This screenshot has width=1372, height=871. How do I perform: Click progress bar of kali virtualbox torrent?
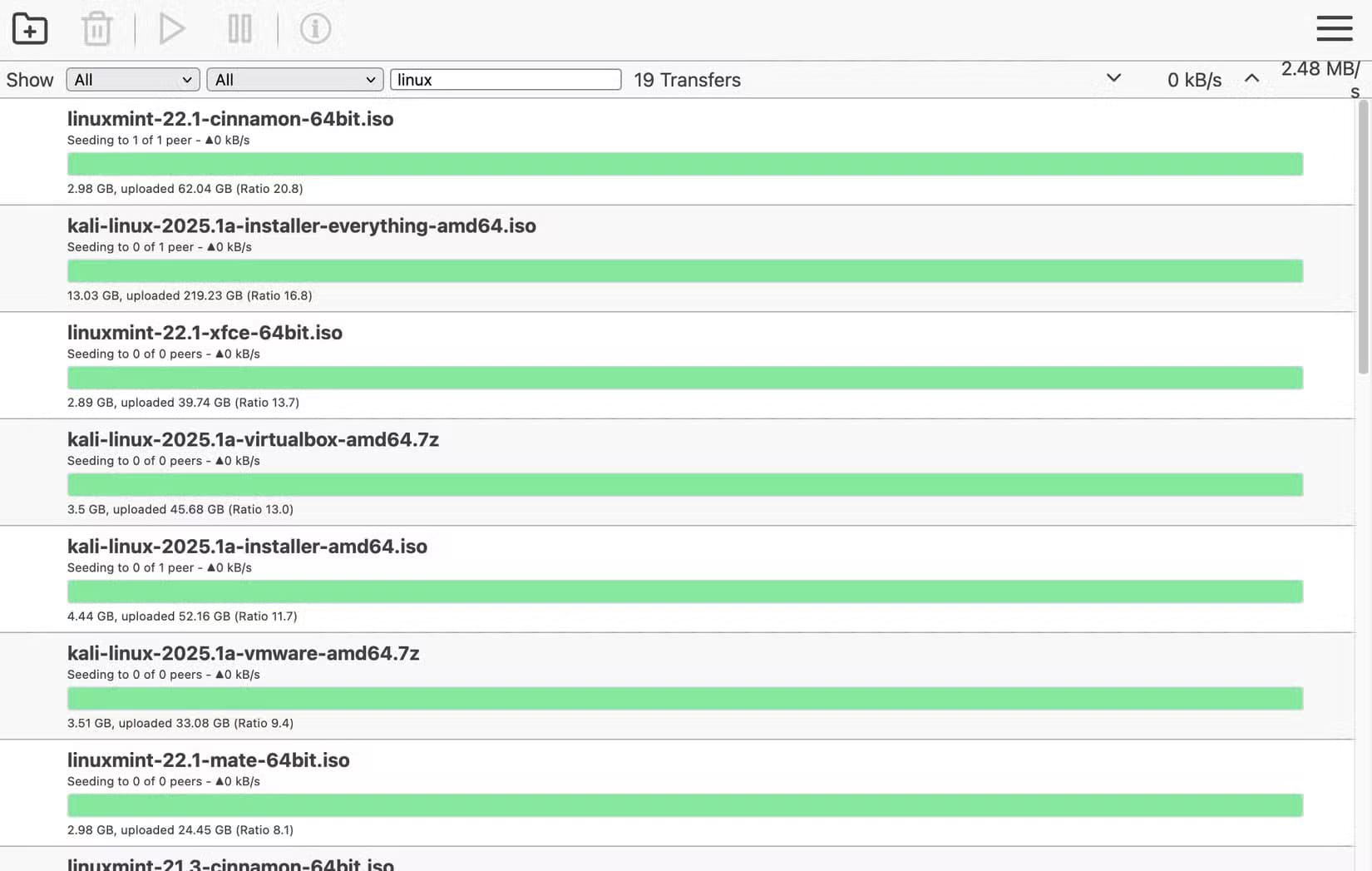click(685, 485)
